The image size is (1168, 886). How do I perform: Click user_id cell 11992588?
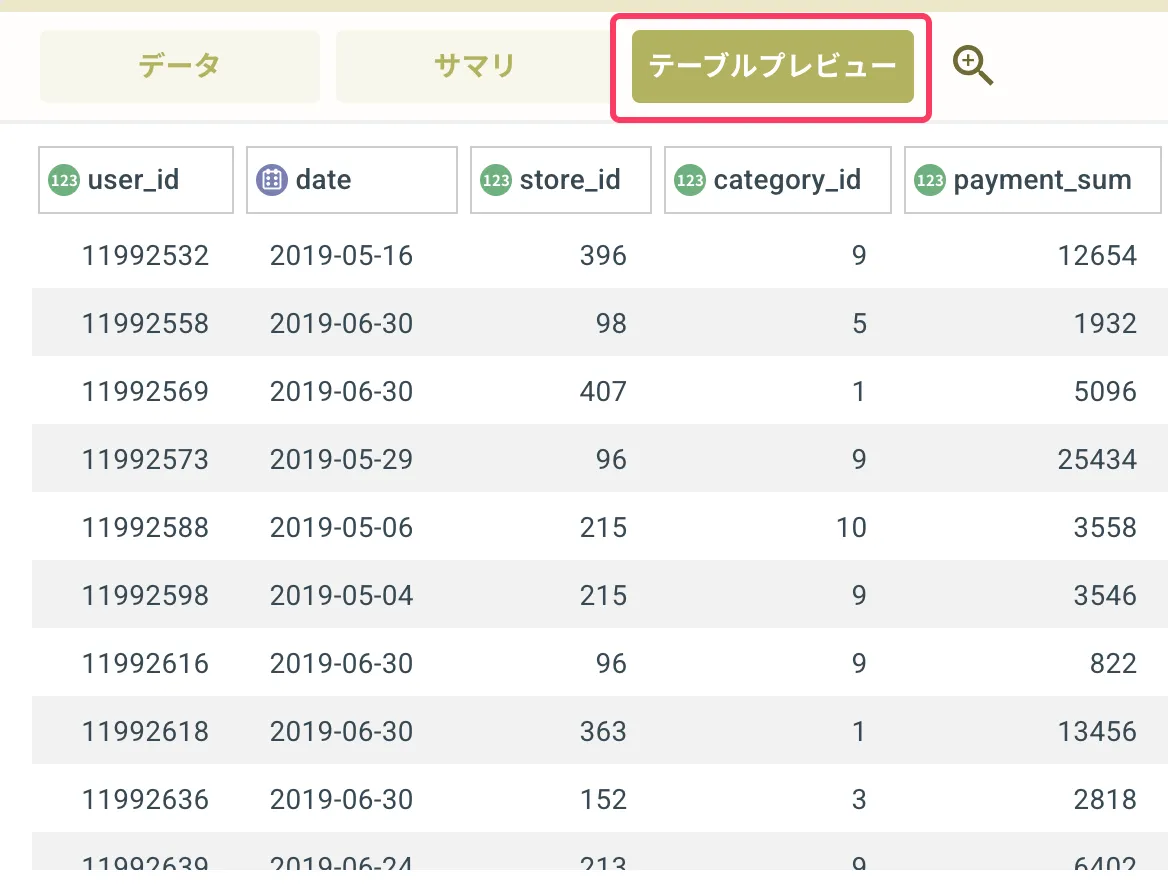[x=145, y=528]
